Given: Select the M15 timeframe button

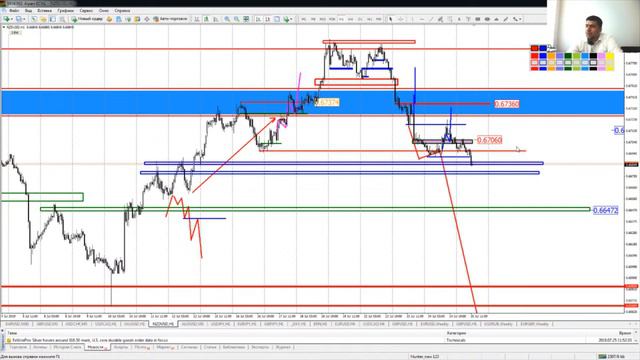Looking at the screenshot, I should click(323, 19).
